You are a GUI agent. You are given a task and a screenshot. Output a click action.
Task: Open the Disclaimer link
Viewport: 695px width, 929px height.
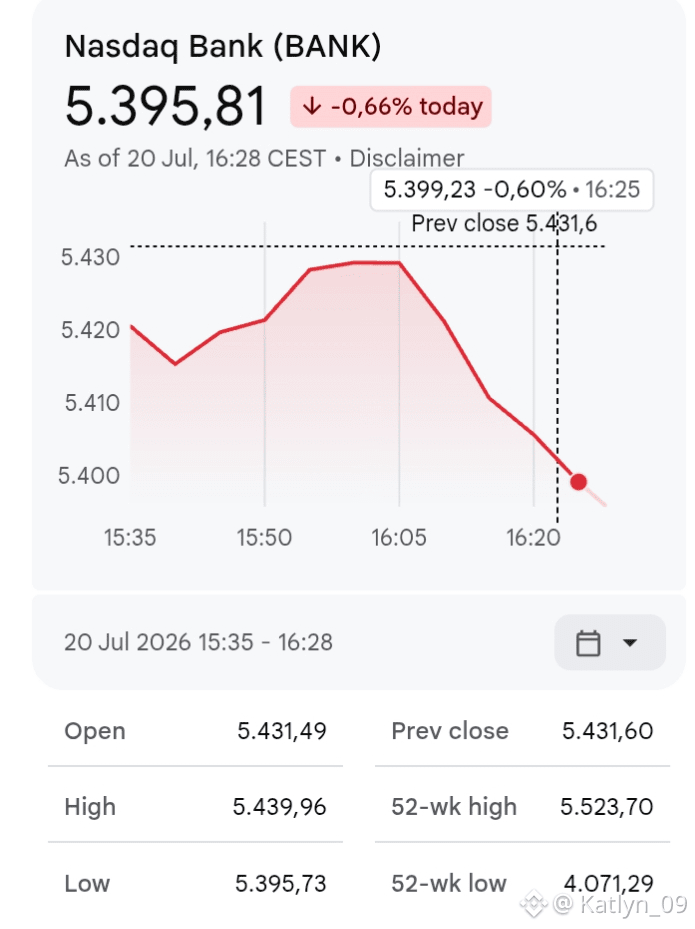pyautogui.click(x=406, y=158)
